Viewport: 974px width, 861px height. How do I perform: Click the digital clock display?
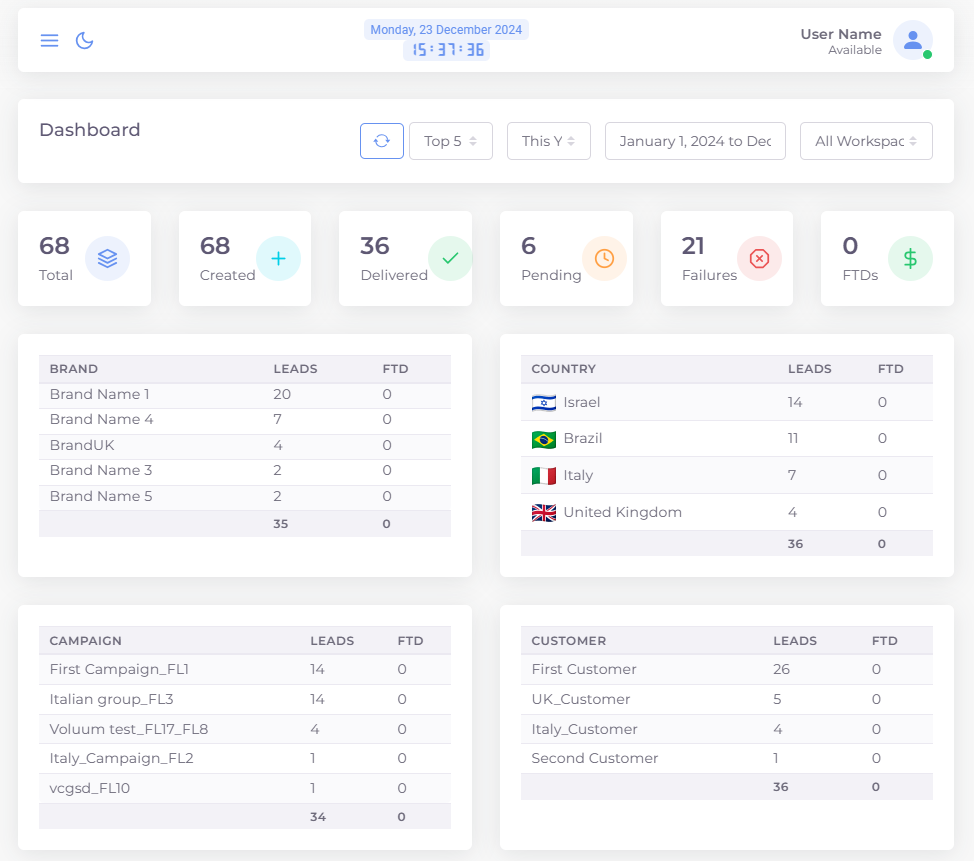[x=447, y=50]
